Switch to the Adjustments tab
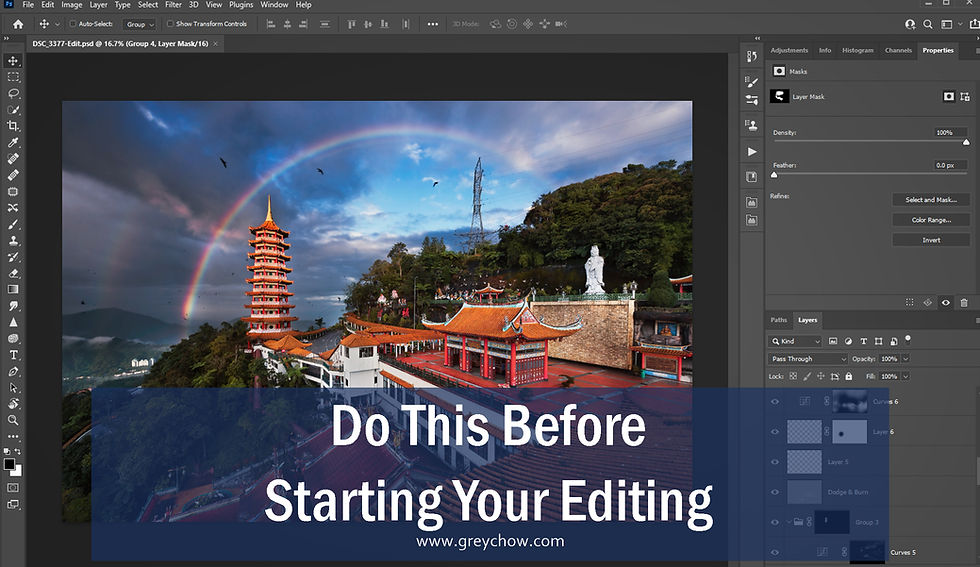The width and height of the screenshot is (980, 567). tap(789, 50)
